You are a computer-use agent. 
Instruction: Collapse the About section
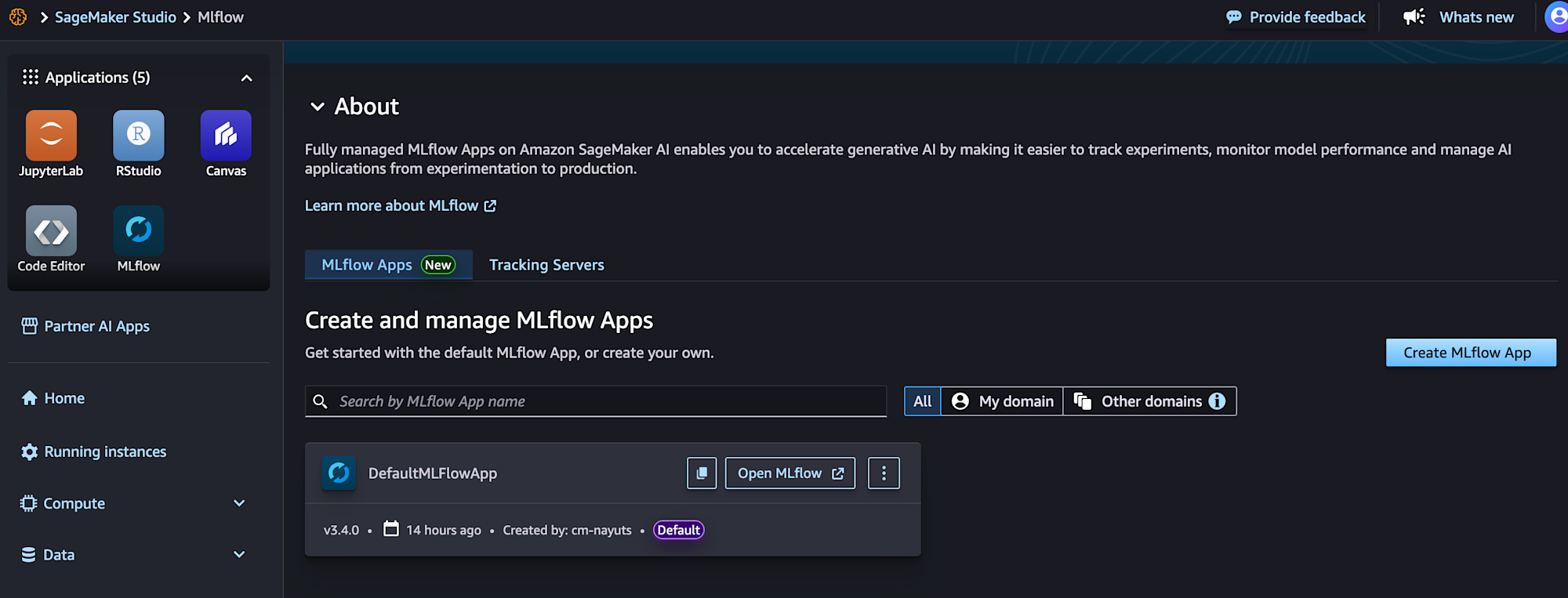[318, 107]
